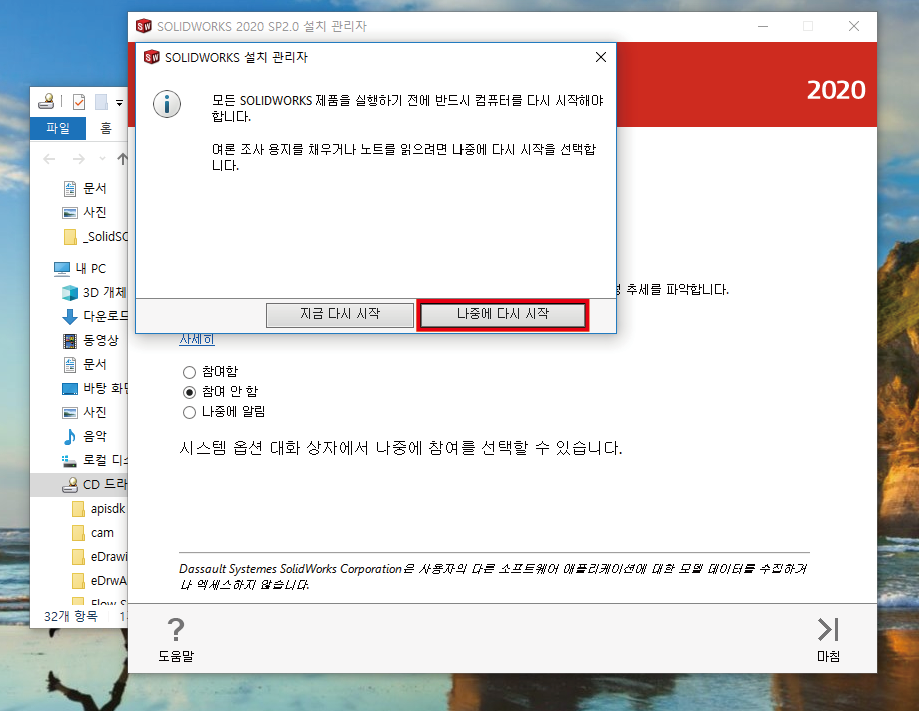
Task: Select 문서 under quick access in Explorer
Action: click(x=85, y=189)
